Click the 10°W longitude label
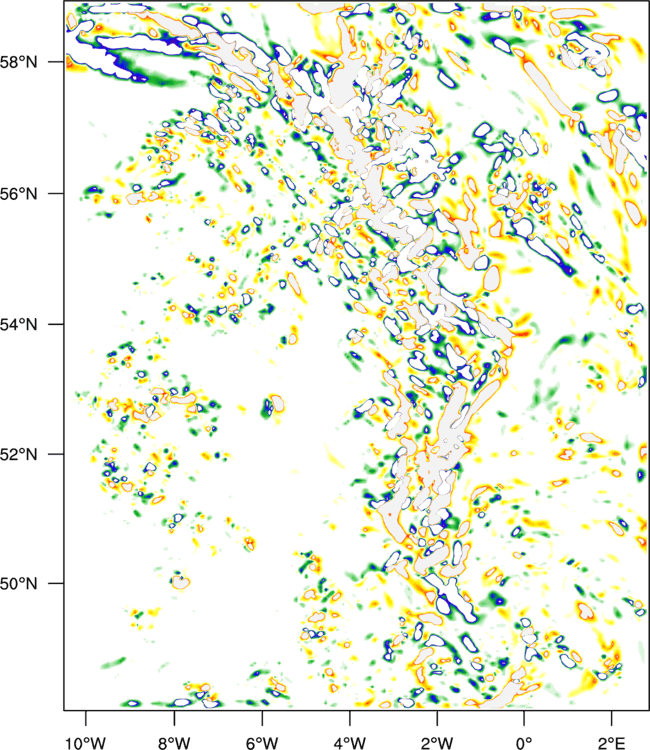650x750 pixels. [86, 743]
